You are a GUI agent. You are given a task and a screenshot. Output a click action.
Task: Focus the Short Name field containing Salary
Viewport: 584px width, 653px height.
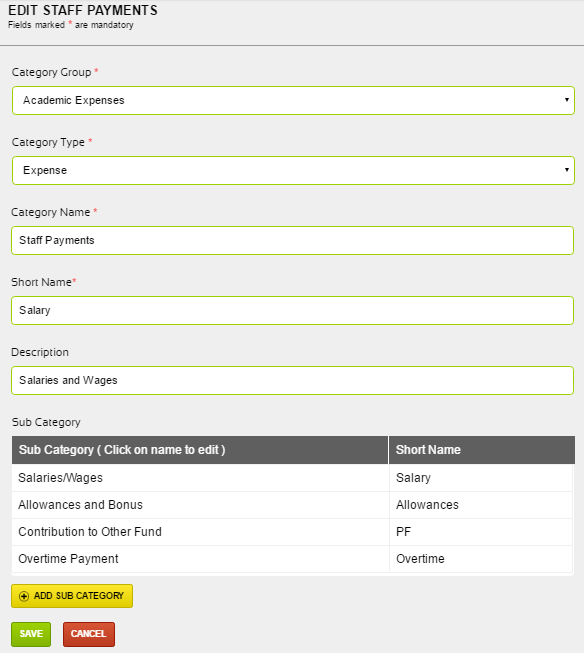292,310
